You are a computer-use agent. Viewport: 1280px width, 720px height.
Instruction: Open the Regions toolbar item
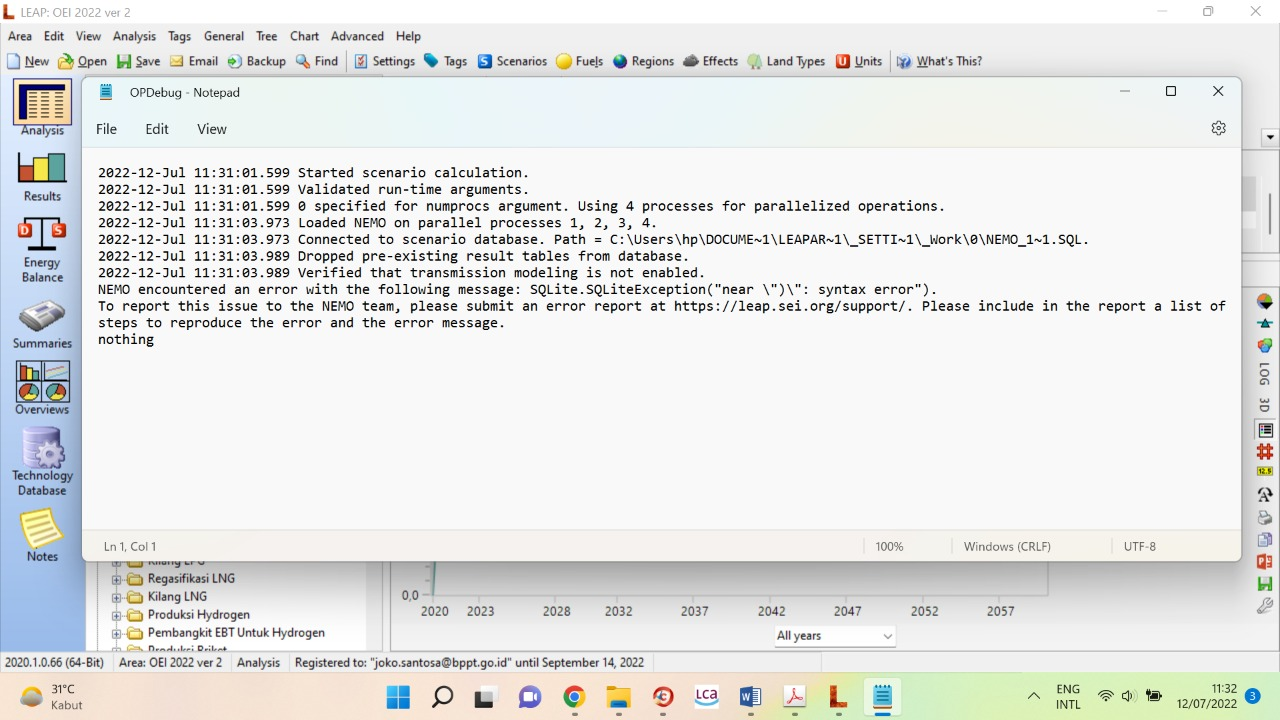tap(643, 61)
